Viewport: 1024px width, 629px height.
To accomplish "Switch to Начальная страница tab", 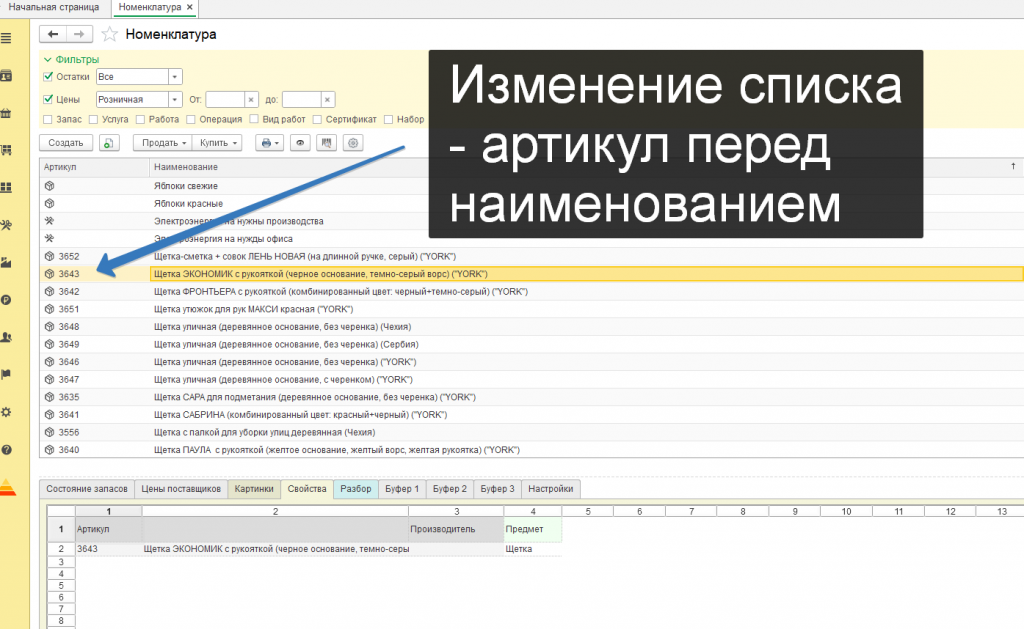I will click(x=54, y=7).
